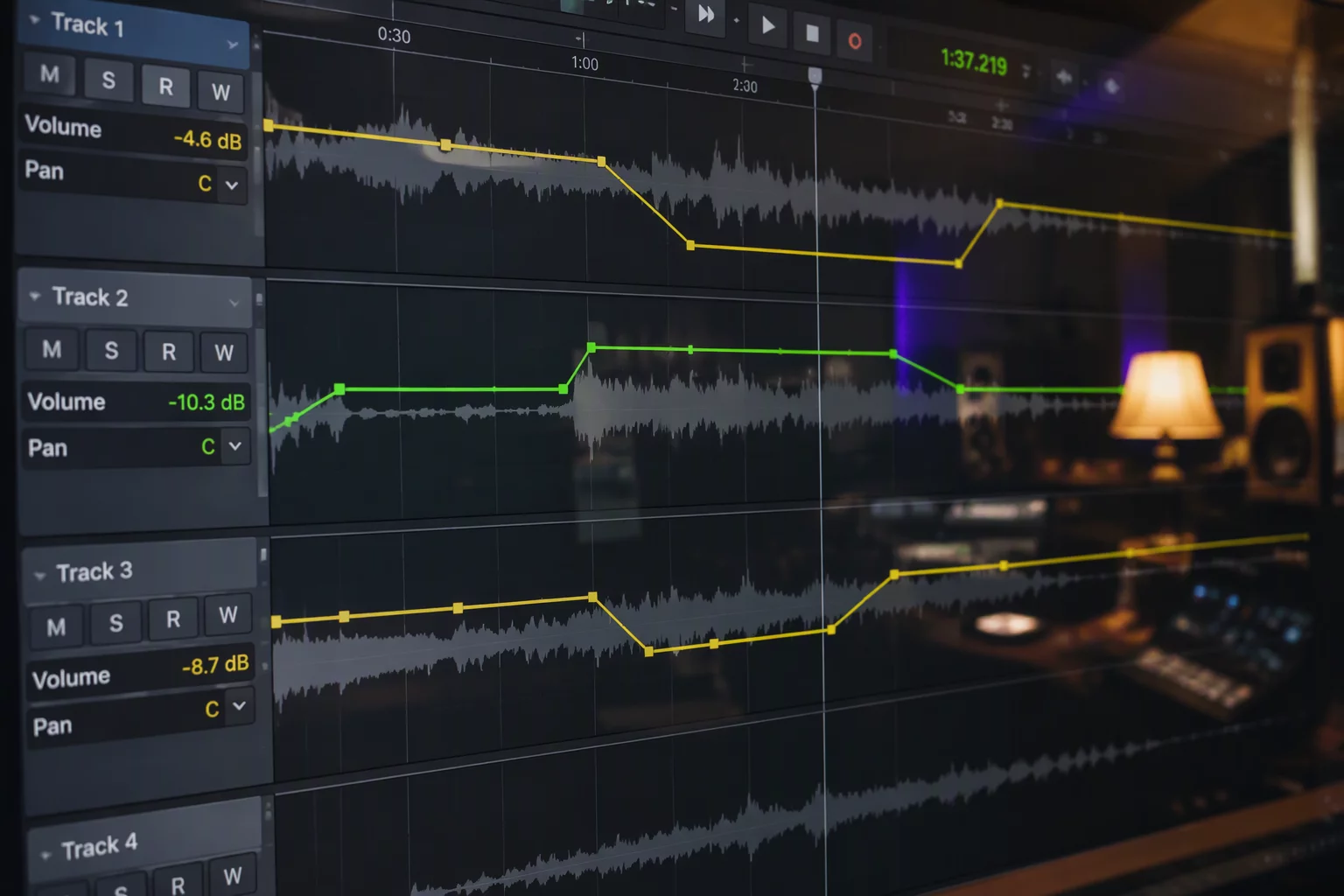
Task: Start playback with the Play button
Action: 767,25
